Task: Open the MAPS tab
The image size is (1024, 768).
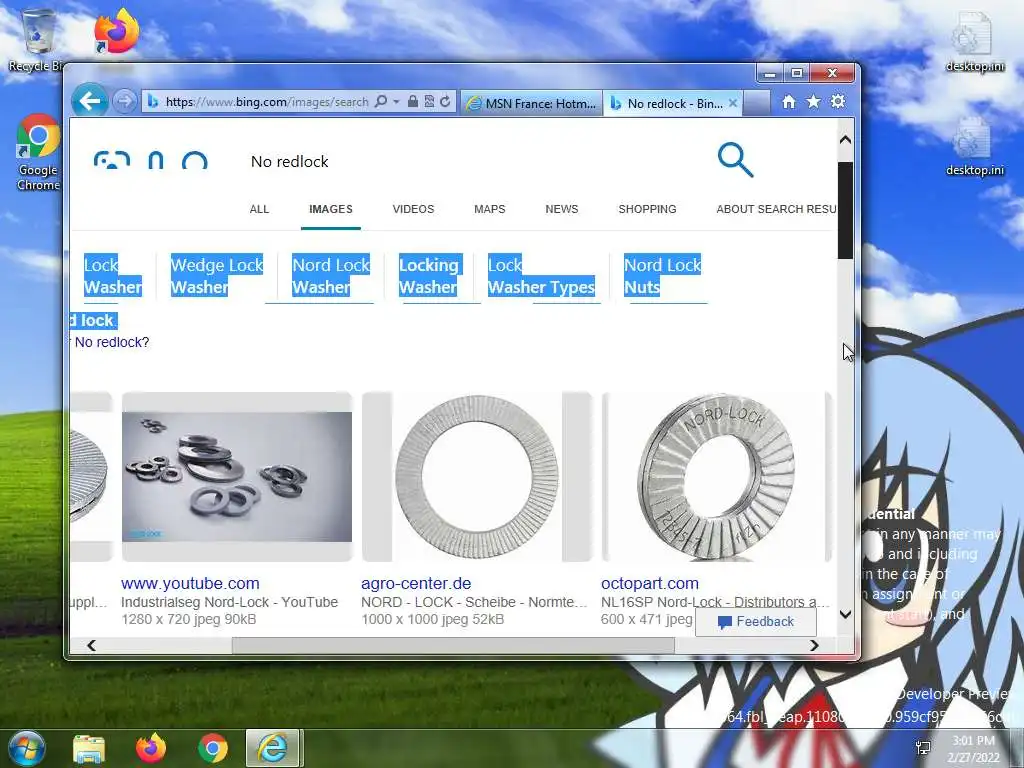Action: (490, 209)
